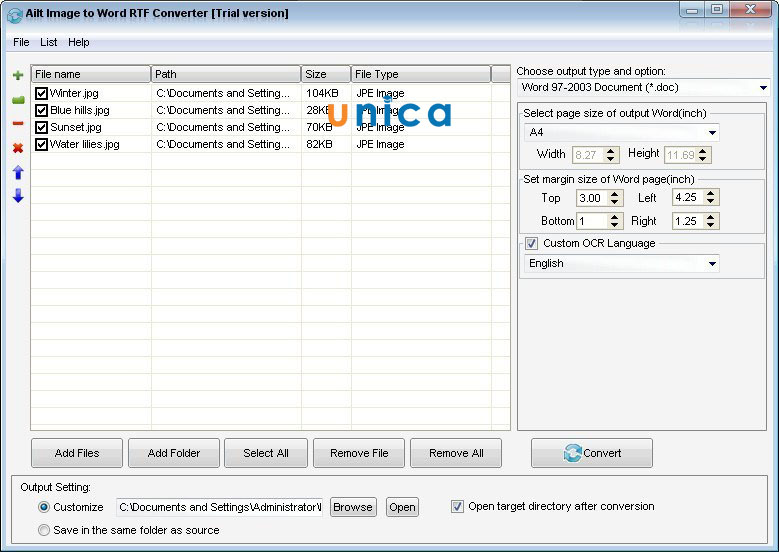Toggle Custom OCR Language checkbox
This screenshot has width=779, height=552.
coord(531,243)
